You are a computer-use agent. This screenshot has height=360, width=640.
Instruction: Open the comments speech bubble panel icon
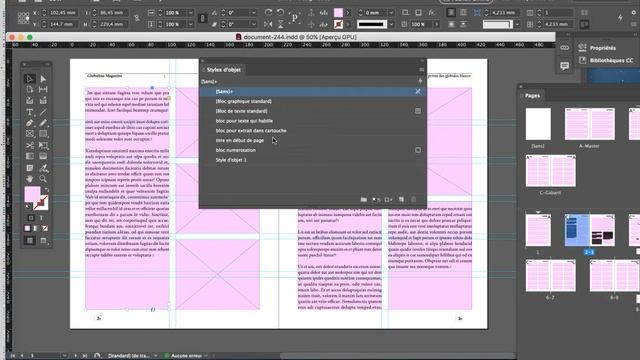tap(564, 66)
